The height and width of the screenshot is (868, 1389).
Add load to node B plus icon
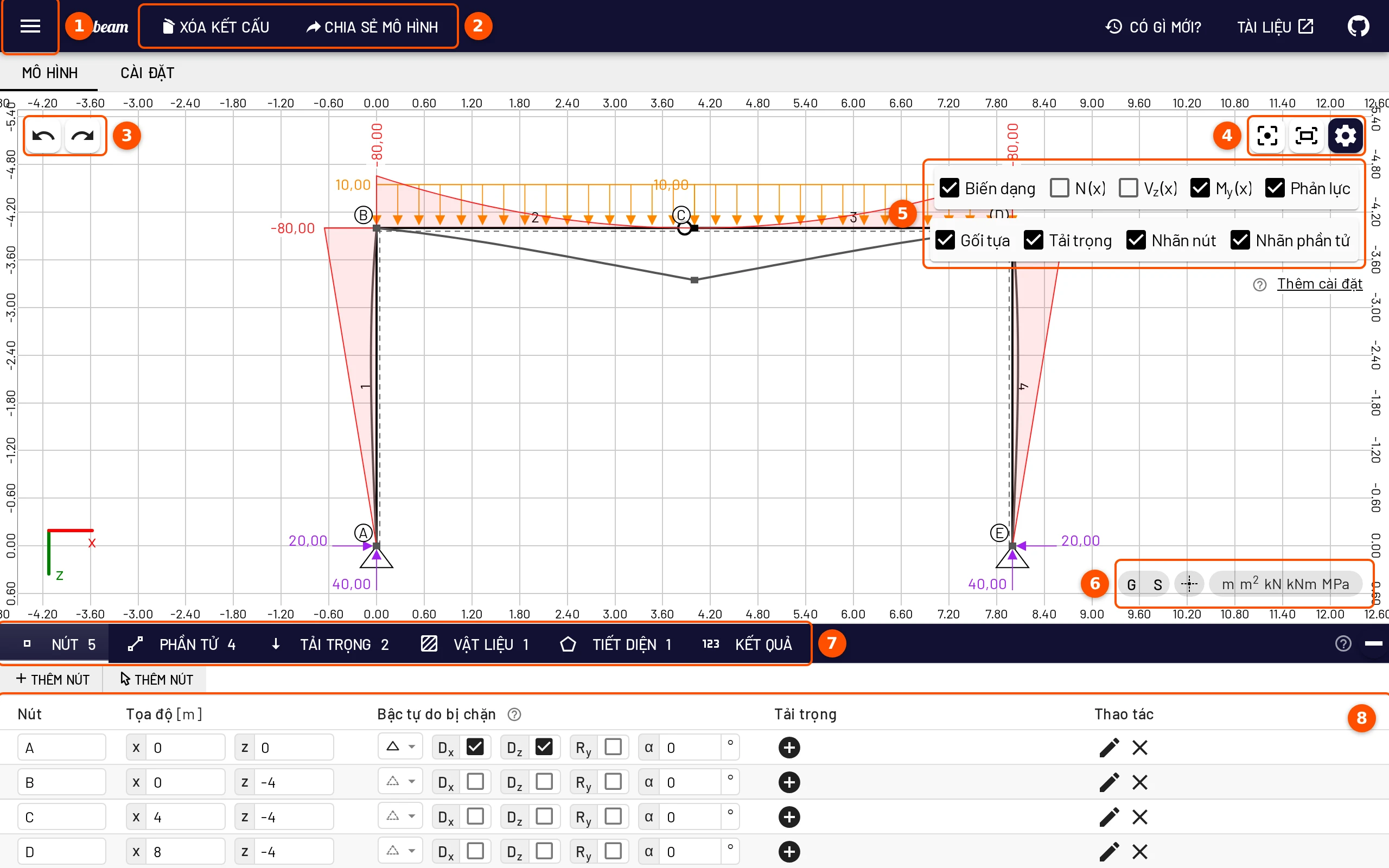tap(789, 782)
